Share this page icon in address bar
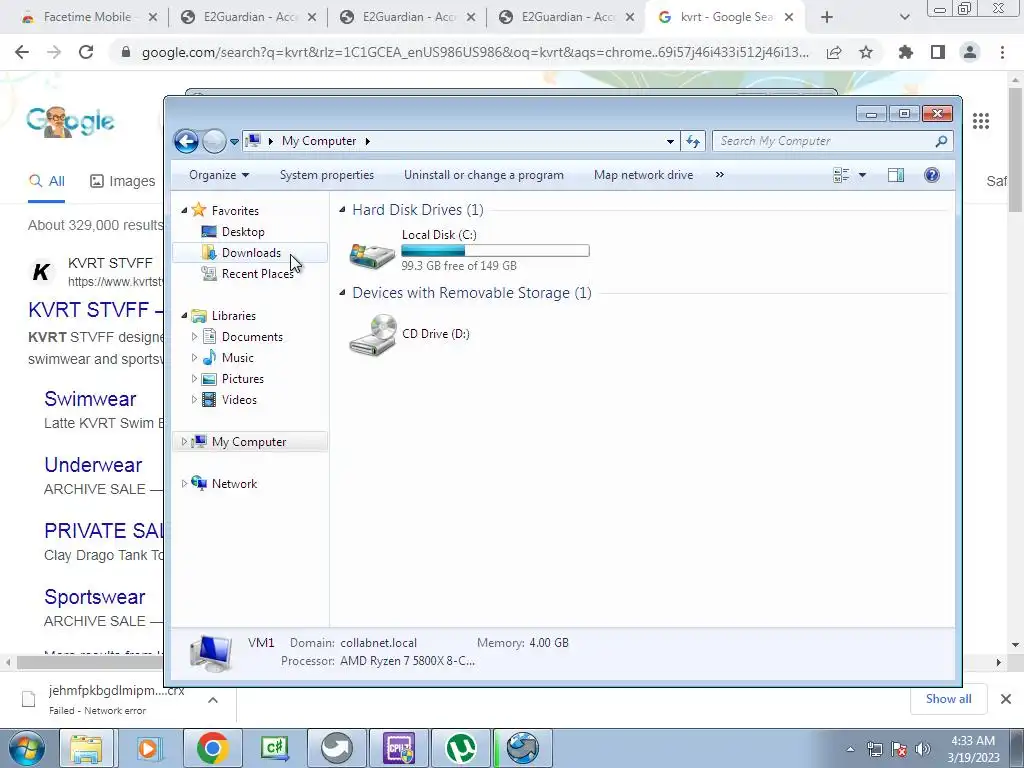Viewport: 1024px width, 768px height. [x=834, y=52]
